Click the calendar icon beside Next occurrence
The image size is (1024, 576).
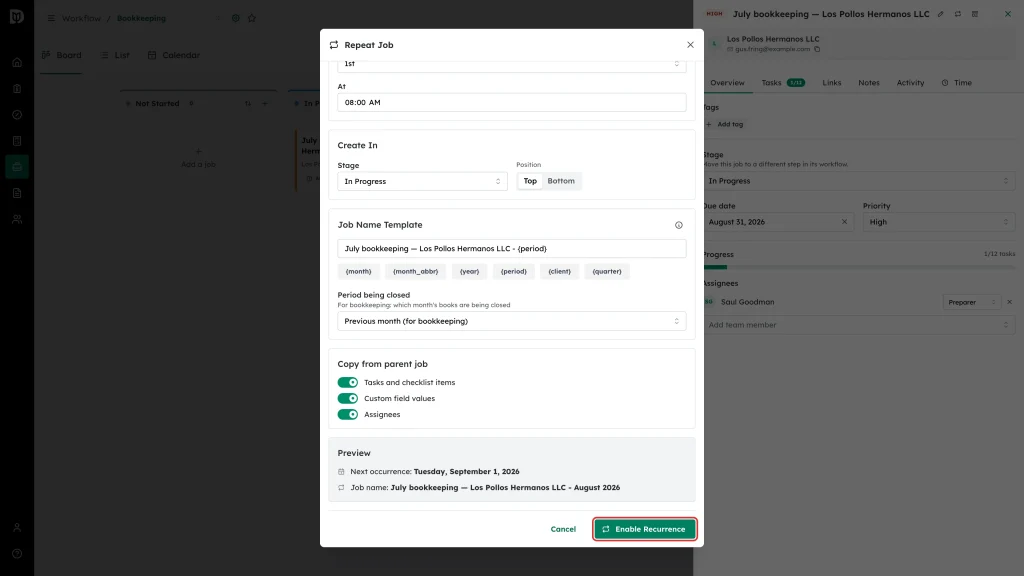[341, 472]
